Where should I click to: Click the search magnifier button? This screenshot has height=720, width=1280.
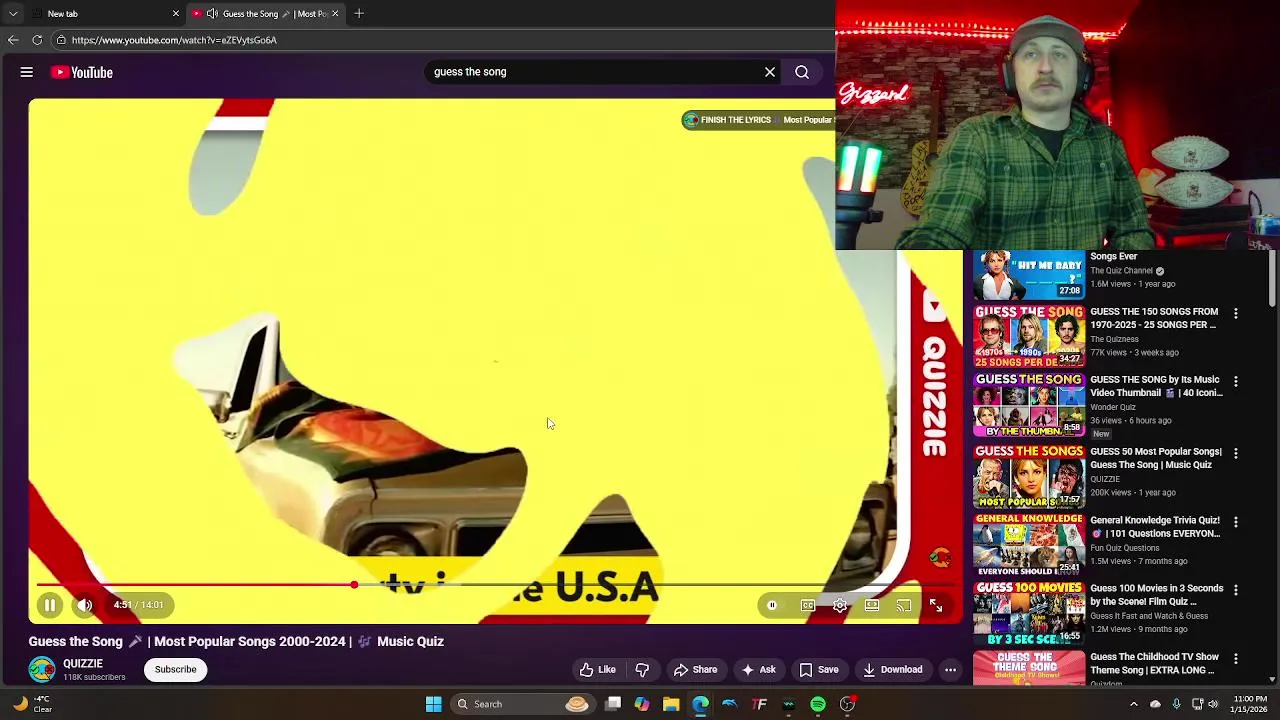(802, 72)
